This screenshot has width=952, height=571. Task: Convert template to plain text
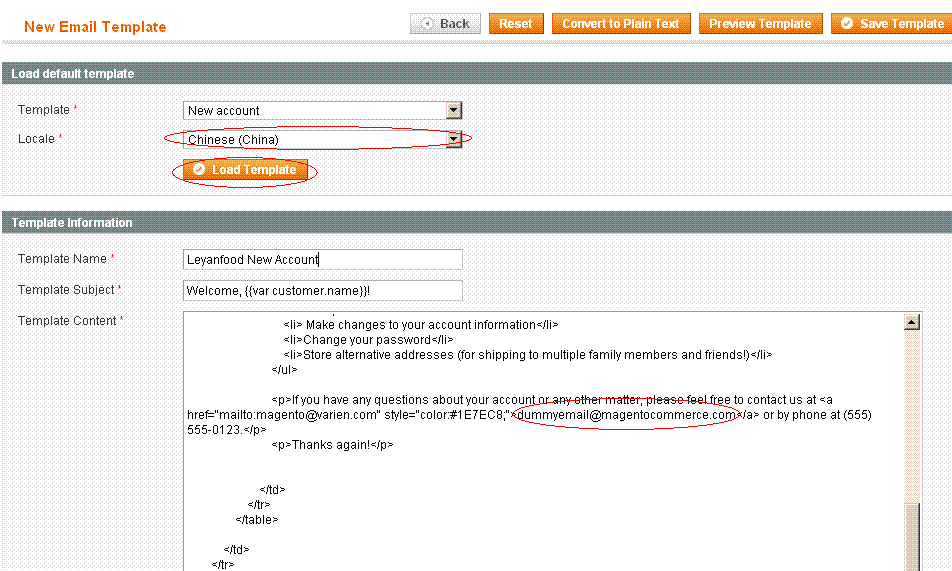pos(621,24)
